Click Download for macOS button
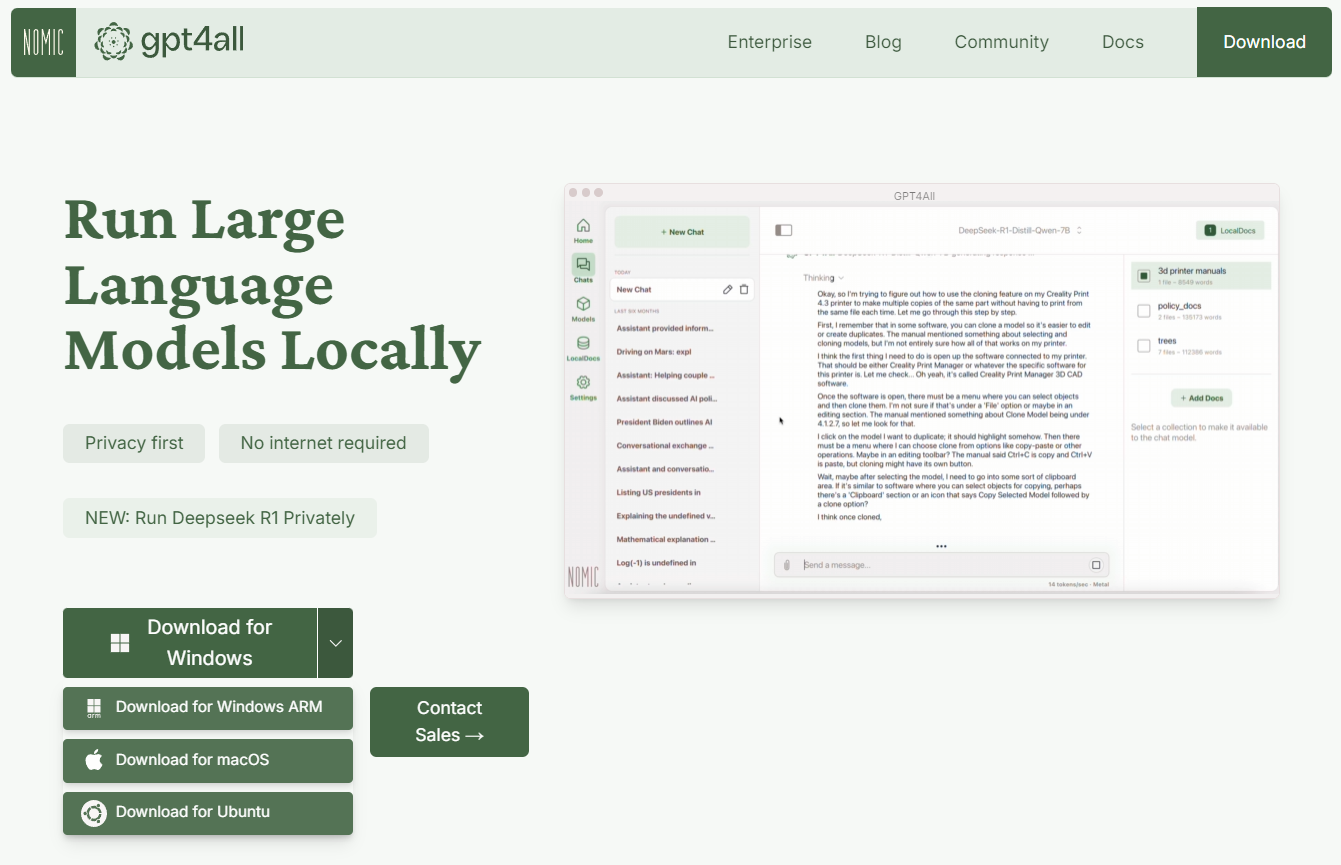Image resolution: width=1341 pixels, height=865 pixels. pyautogui.click(x=208, y=760)
